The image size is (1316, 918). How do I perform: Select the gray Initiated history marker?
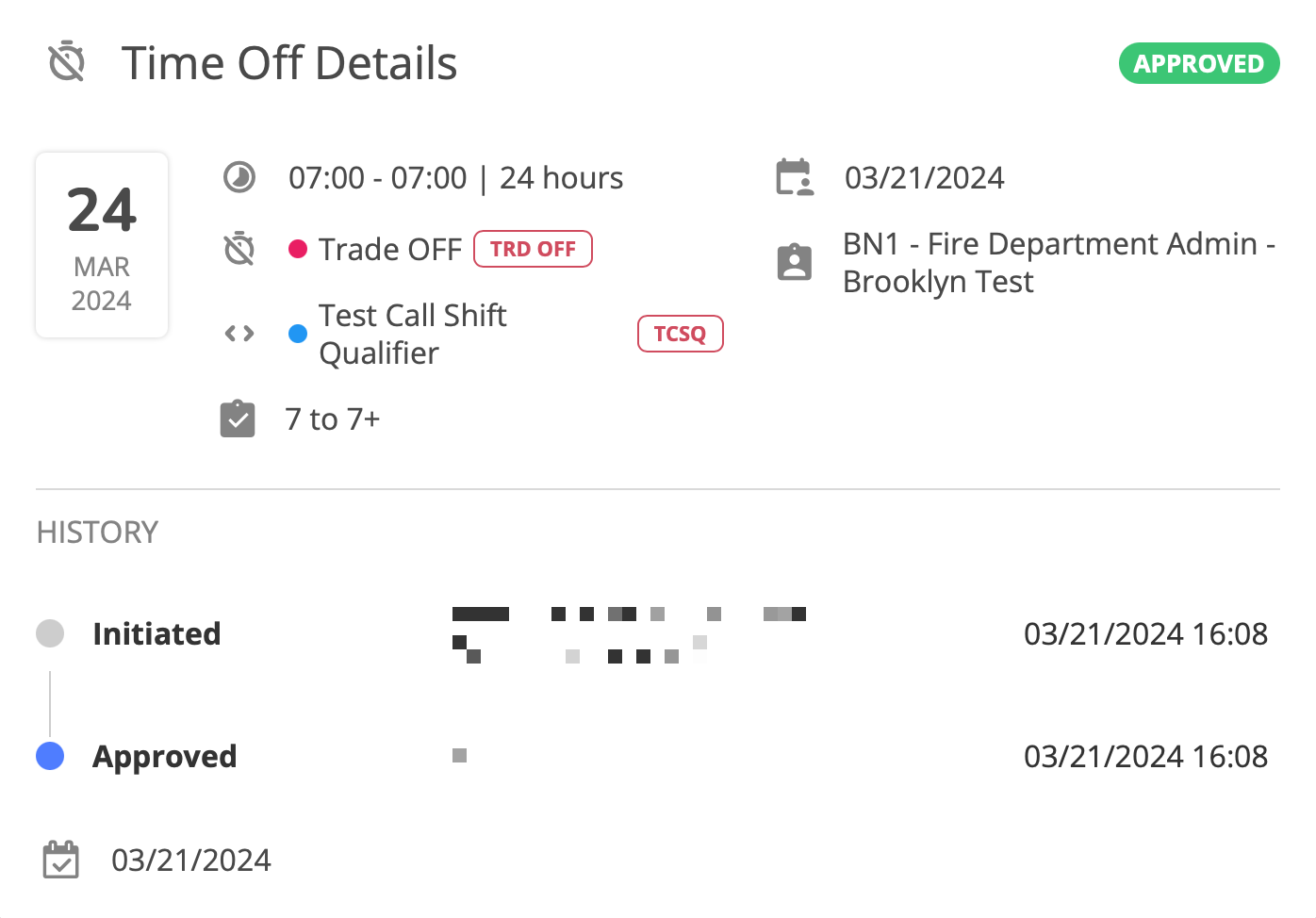pyautogui.click(x=50, y=633)
